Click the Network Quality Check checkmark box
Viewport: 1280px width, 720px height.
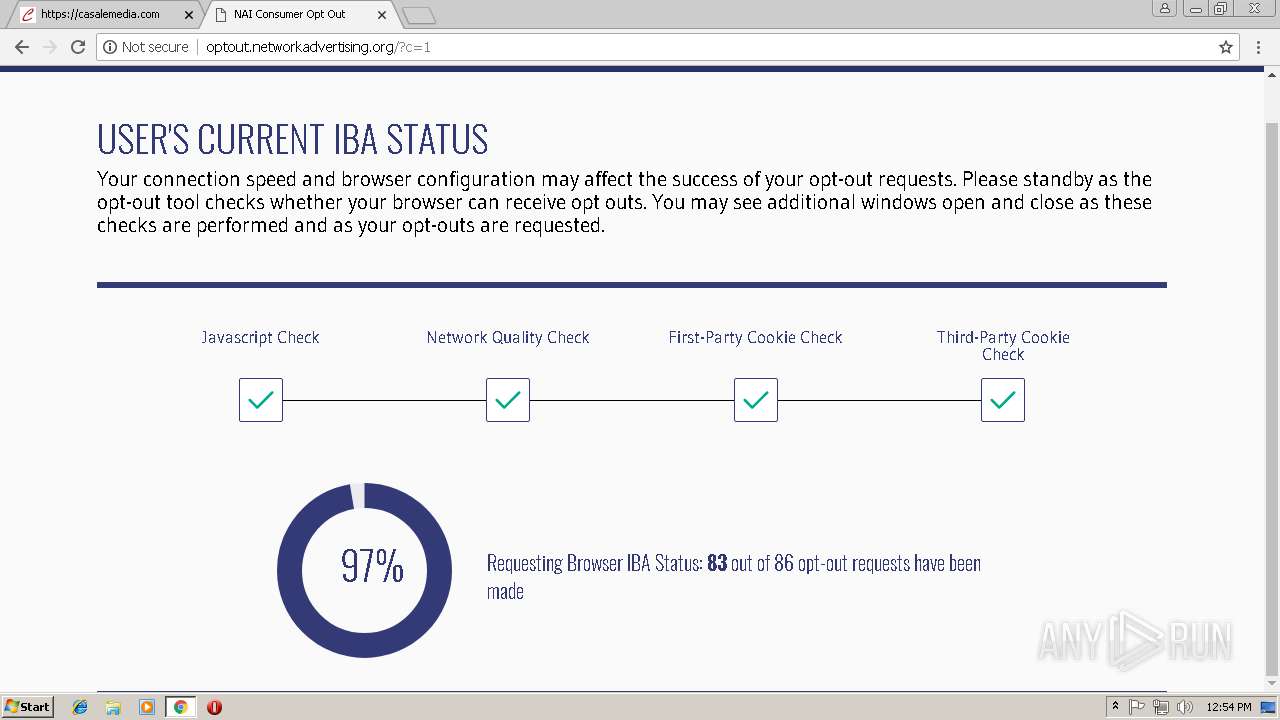(x=508, y=400)
